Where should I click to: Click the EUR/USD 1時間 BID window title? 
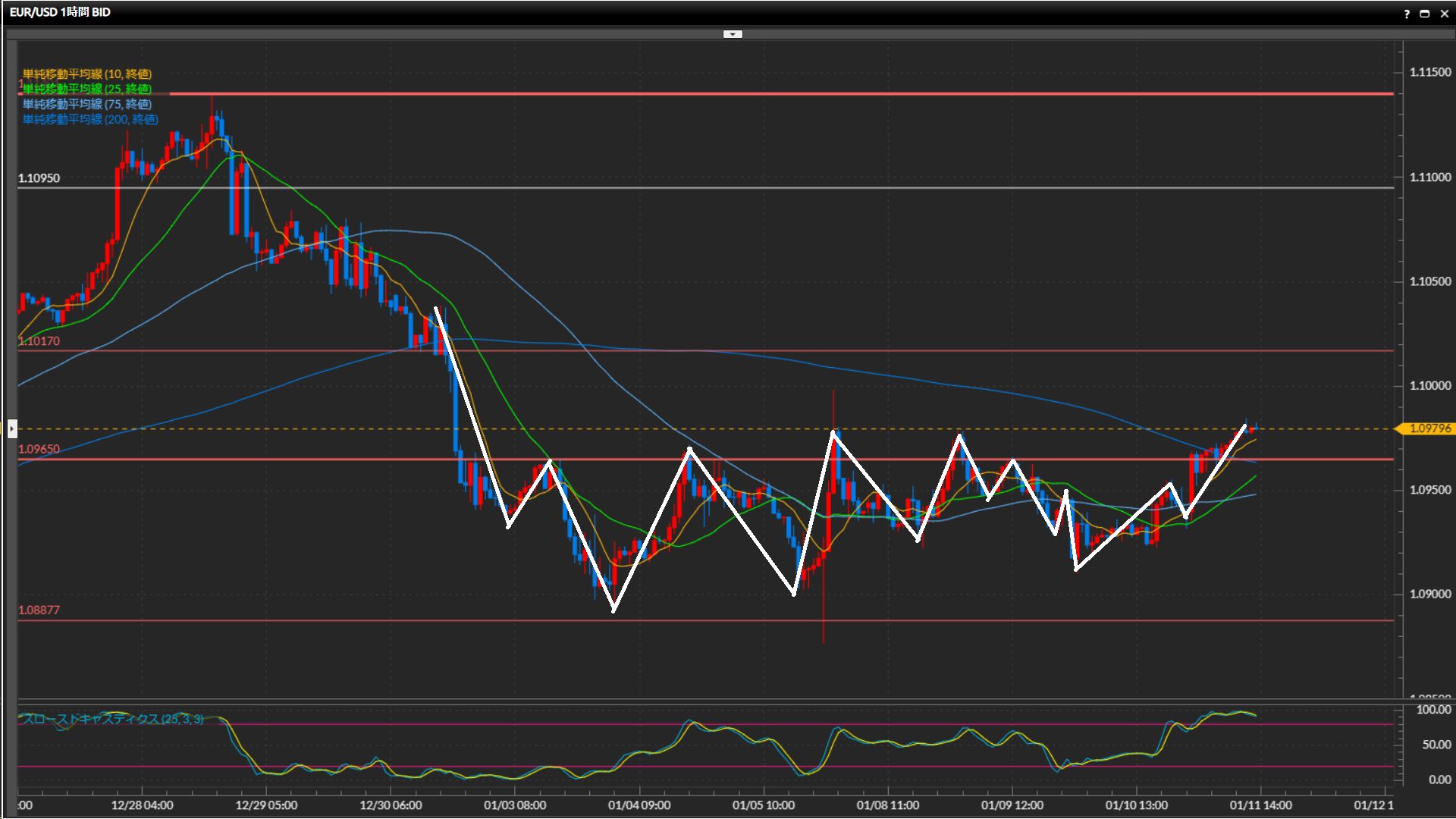click(60, 12)
